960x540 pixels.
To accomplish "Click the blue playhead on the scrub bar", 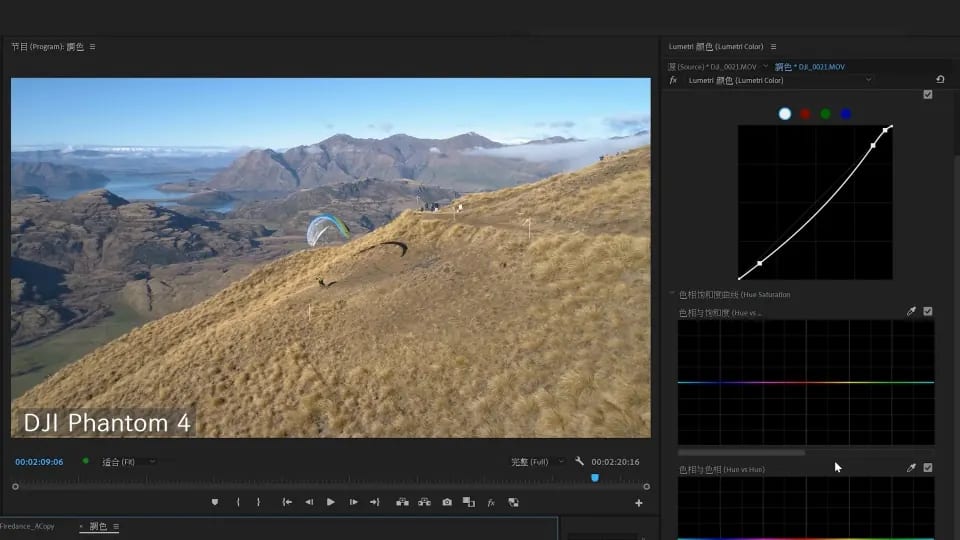I will (x=594, y=478).
